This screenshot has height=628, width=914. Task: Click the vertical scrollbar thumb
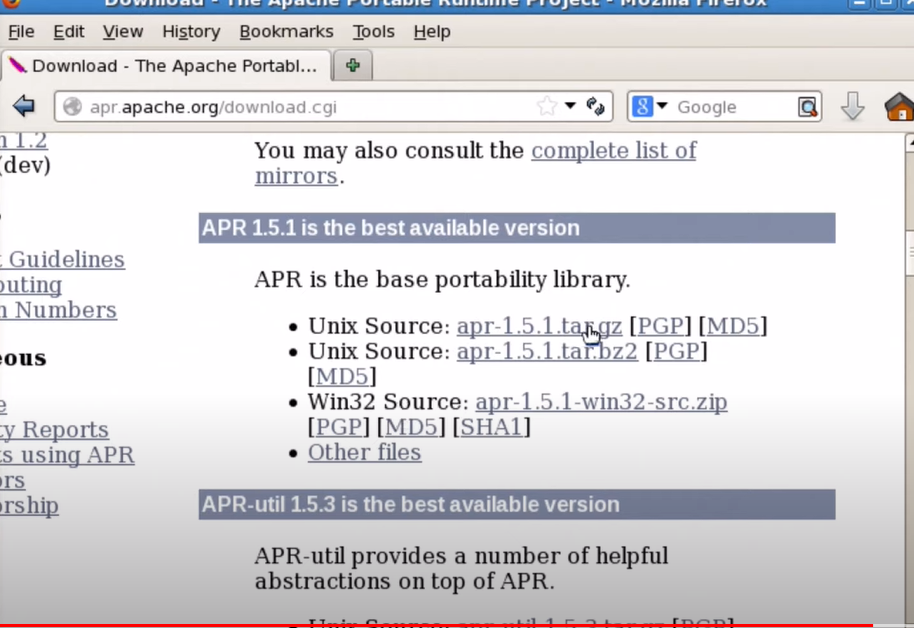click(x=910, y=252)
